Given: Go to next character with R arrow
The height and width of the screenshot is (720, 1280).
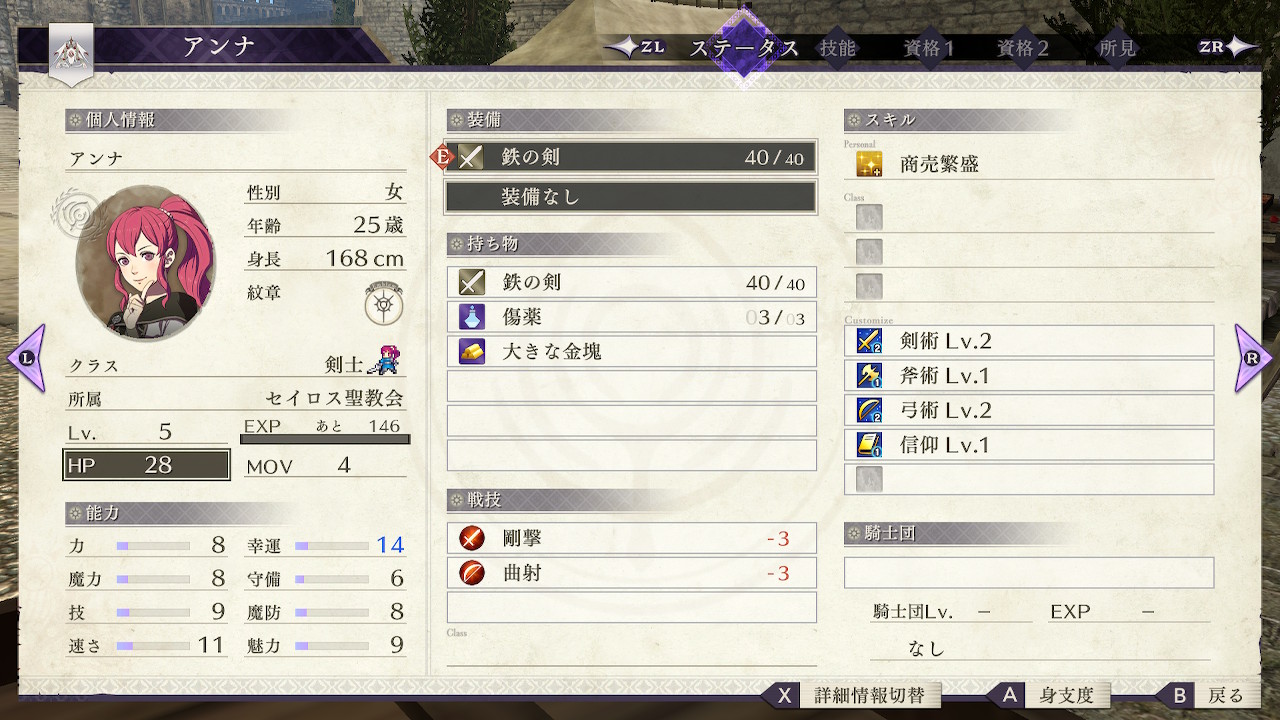Looking at the screenshot, I should click(x=1253, y=357).
